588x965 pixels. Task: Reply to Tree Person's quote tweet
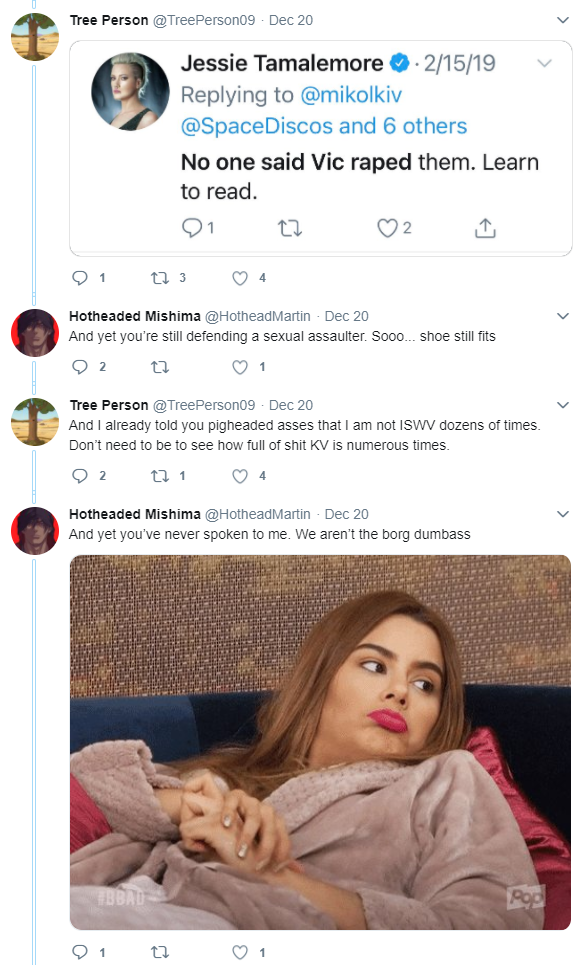click(x=80, y=278)
